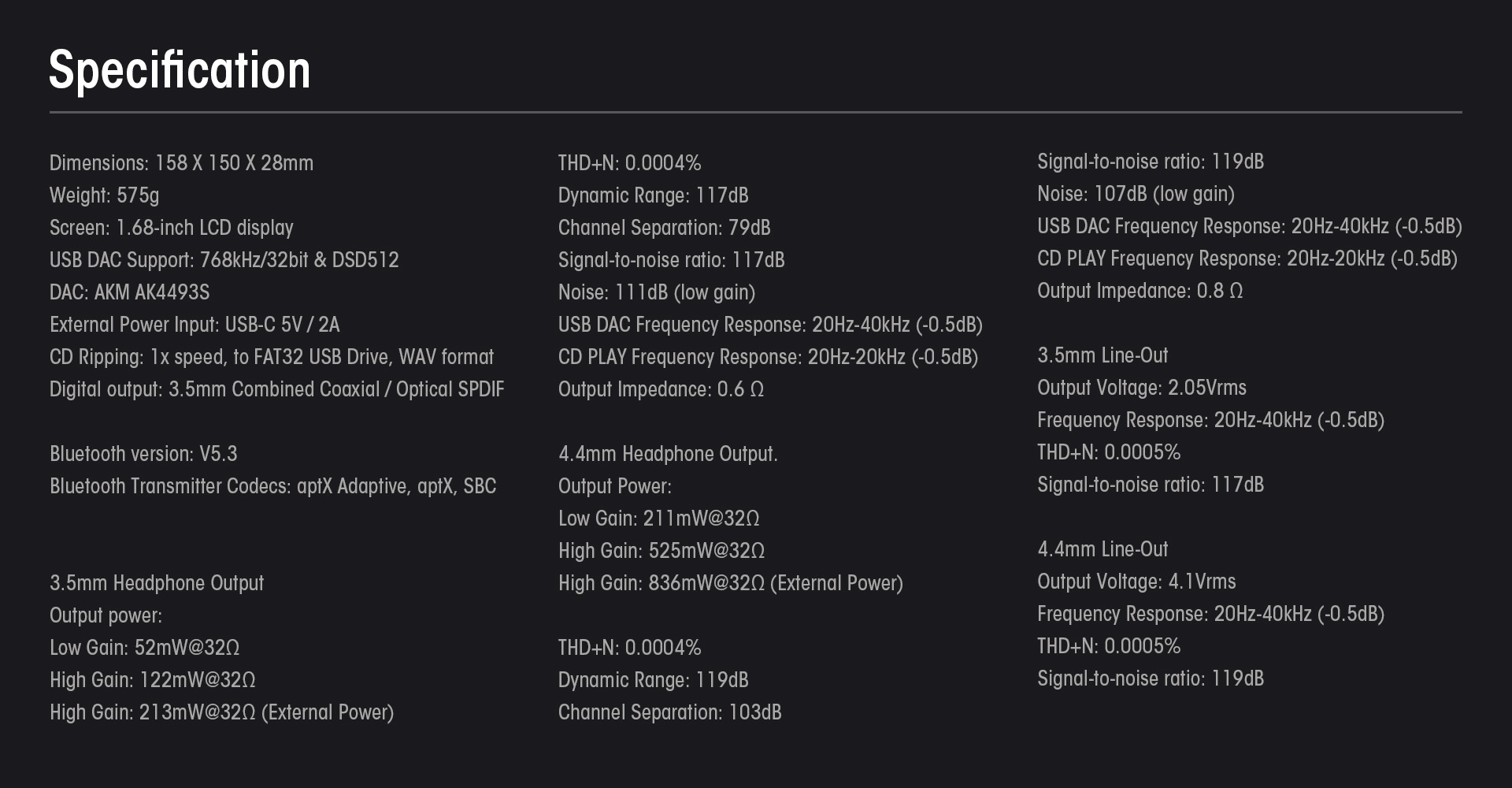Click the DAC AKM AK4493S entry
This screenshot has height=788, width=1512.
click(129, 292)
